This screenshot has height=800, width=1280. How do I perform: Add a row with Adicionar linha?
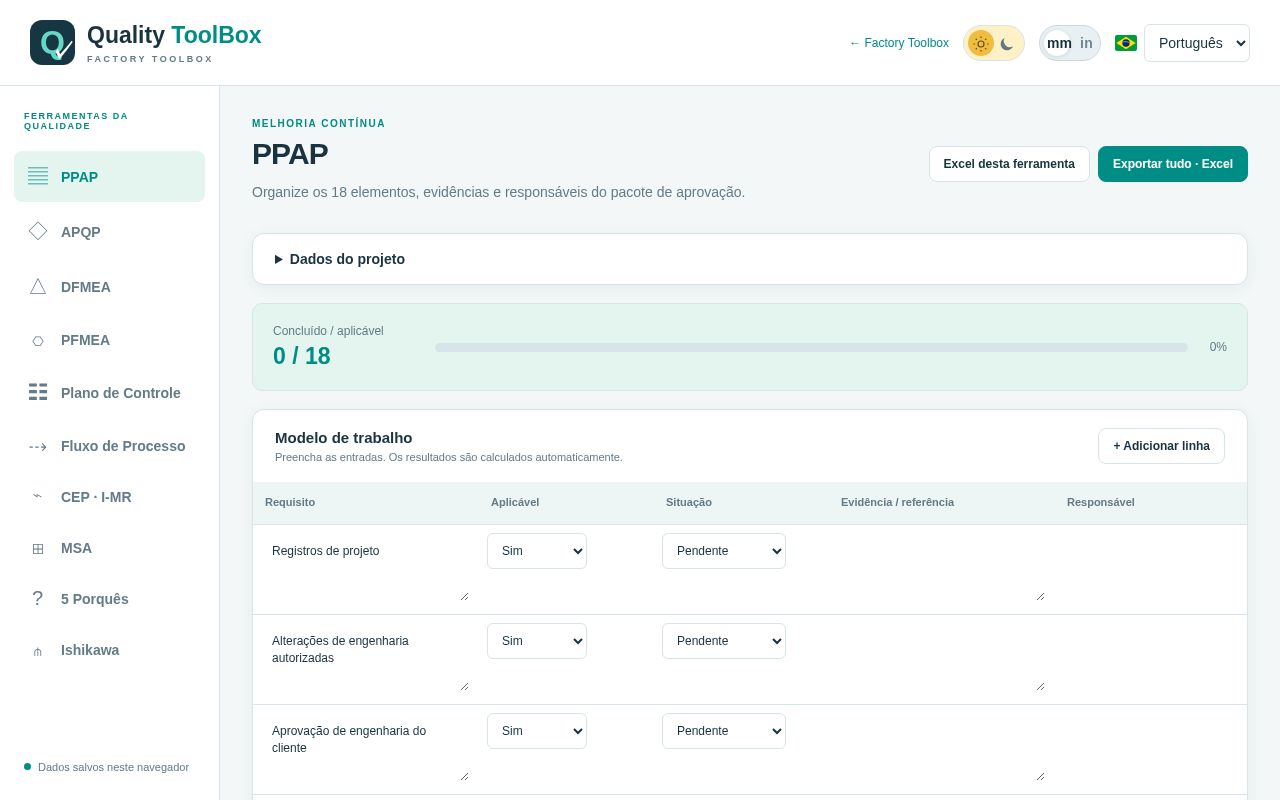coord(1161,446)
